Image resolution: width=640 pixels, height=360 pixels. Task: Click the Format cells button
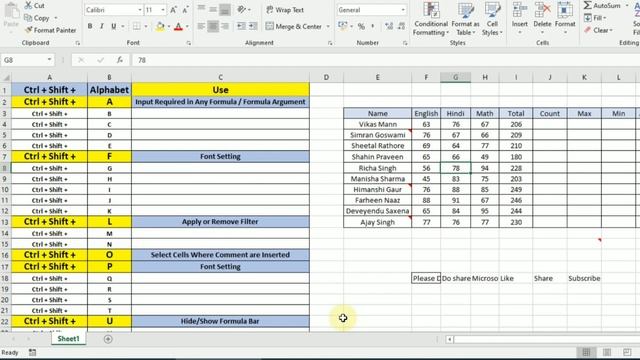click(x=565, y=19)
